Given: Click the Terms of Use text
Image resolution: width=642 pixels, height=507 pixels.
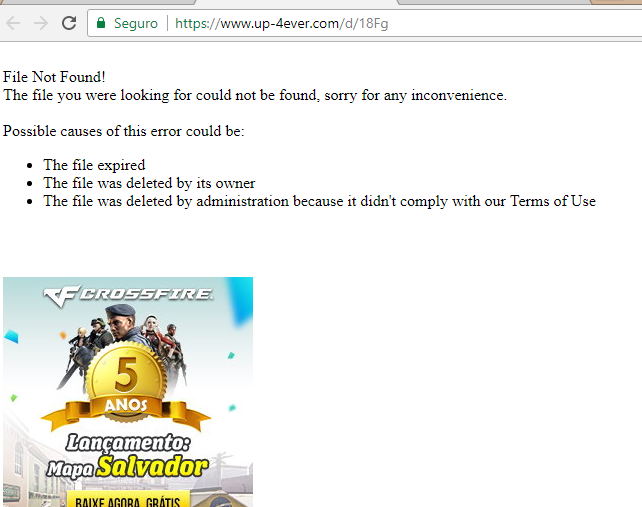Looking at the screenshot, I should pyautogui.click(x=553, y=201).
